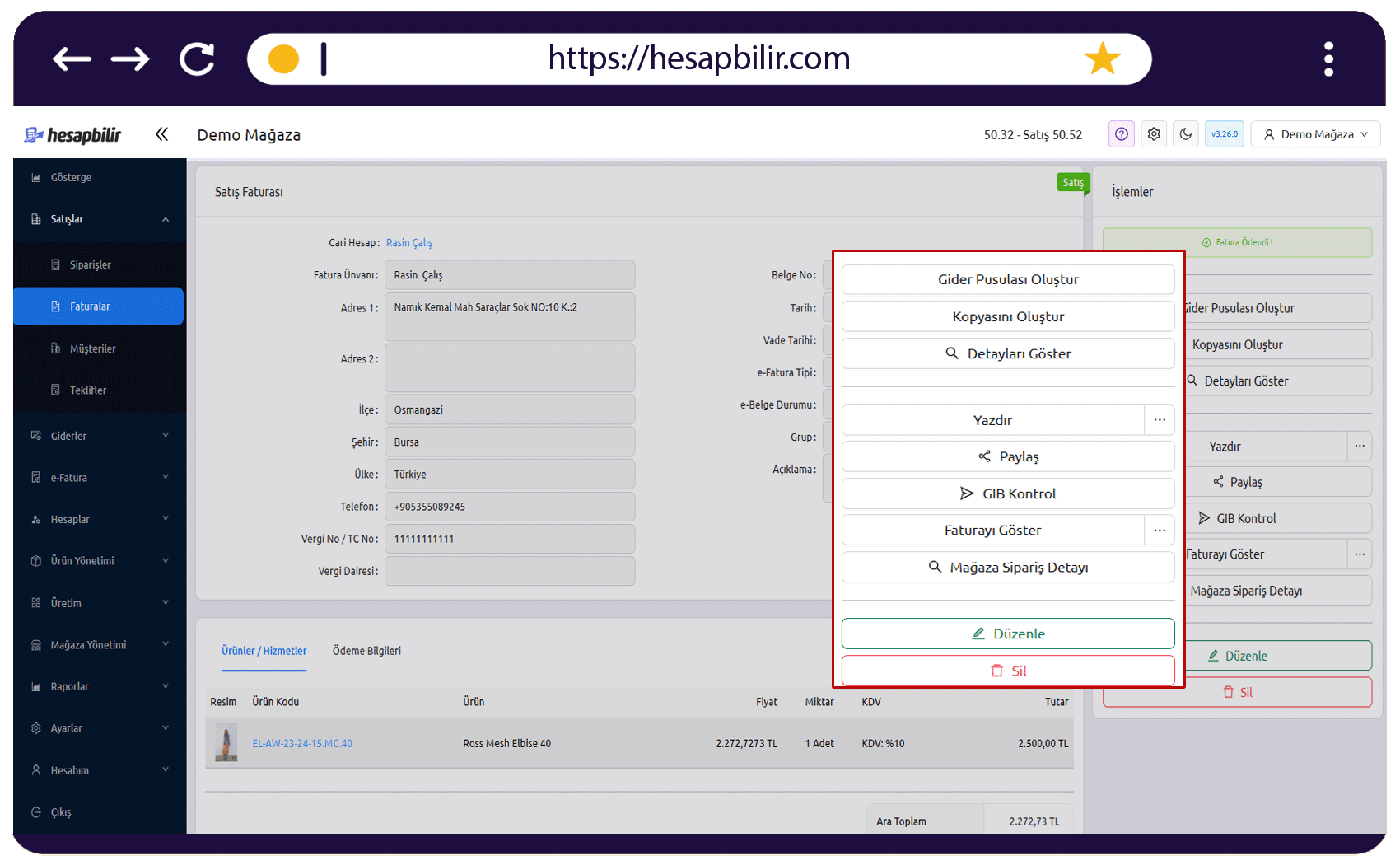The width and height of the screenshot is (1400, 865).
Task: Open more options next to Yazdır
Action: [x=1160, y=420]
